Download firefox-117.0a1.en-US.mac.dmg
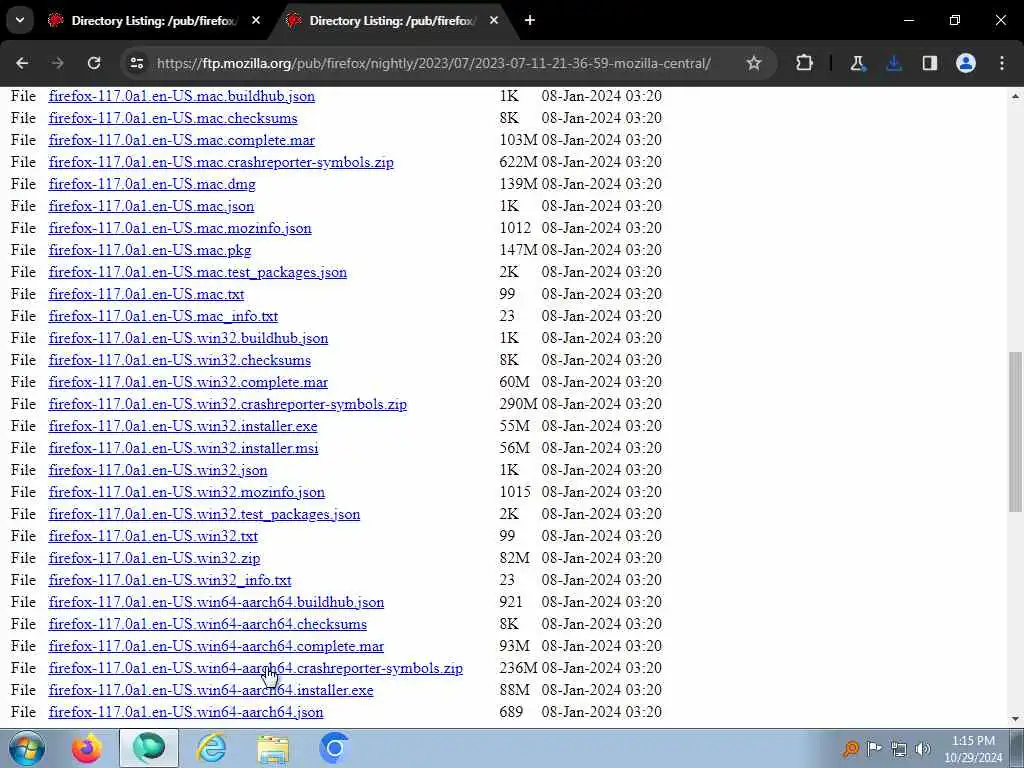Image resolution: width=1024 pixels, height=768 pixels. coord(152,184)
